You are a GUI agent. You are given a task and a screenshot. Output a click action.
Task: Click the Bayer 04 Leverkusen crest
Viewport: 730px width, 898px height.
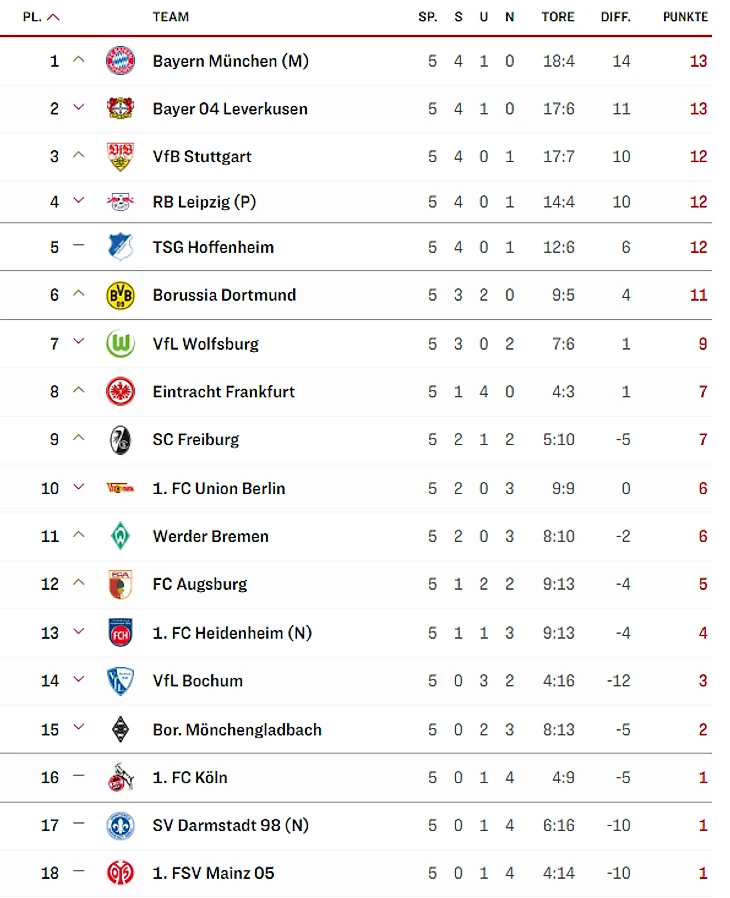[120, 109]
